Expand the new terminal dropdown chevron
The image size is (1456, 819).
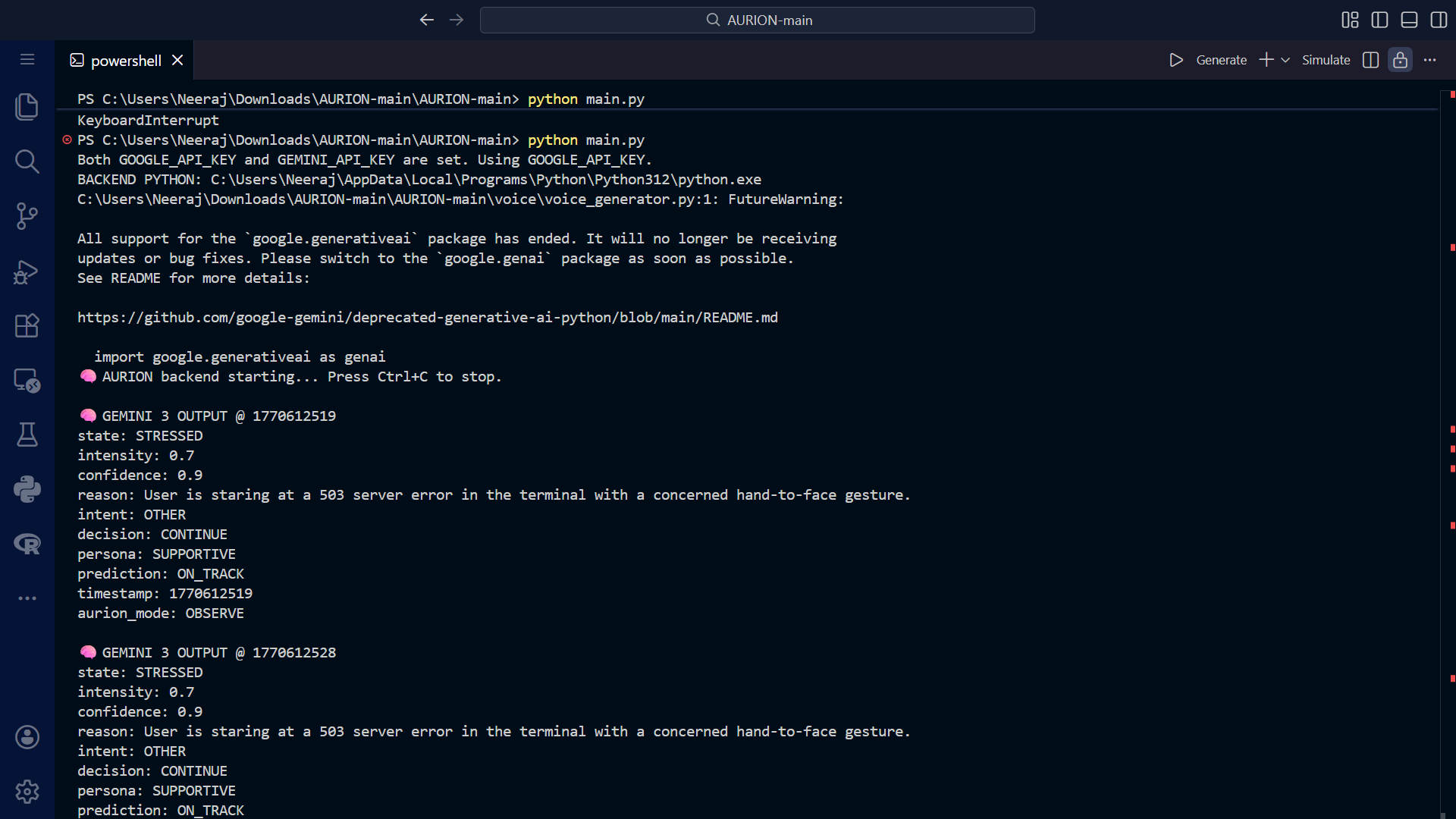coord(1285,60)
